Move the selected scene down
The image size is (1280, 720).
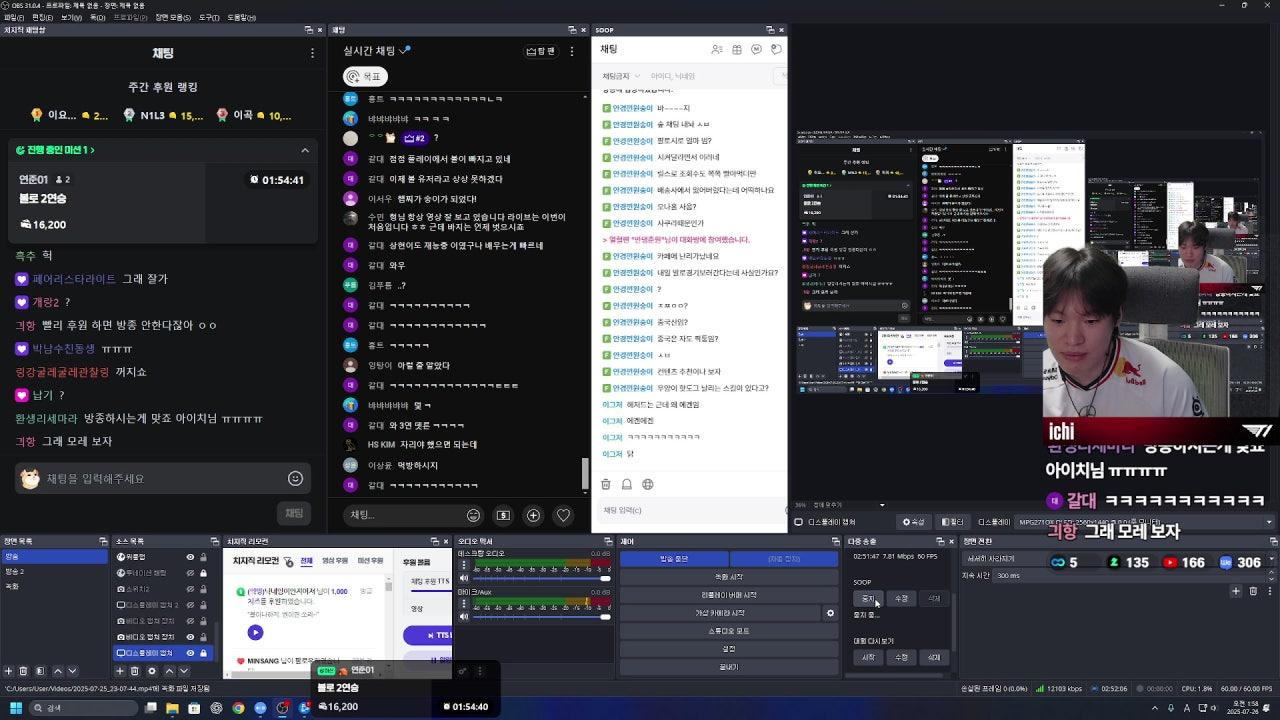click(72, 671)
